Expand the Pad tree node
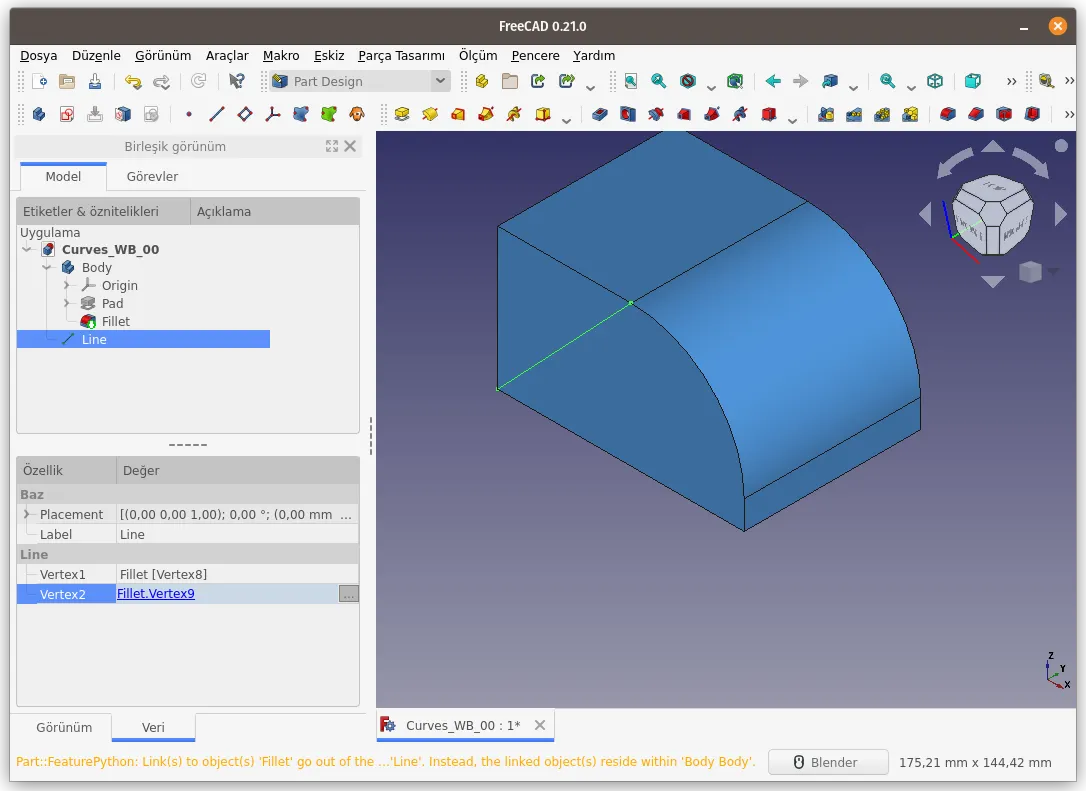Screen dimensions: 1086x791 67,303
